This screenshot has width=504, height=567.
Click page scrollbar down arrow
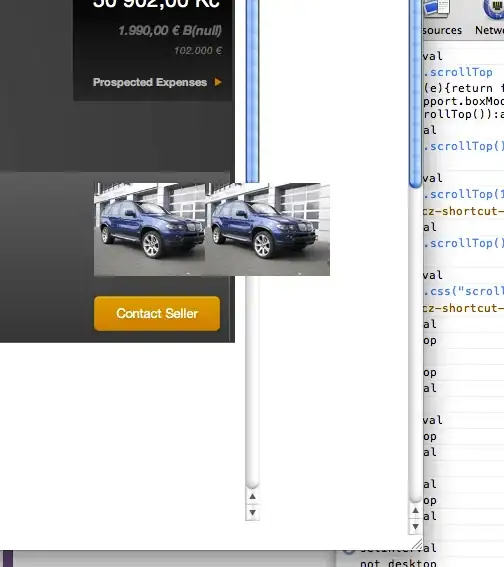tap(252, 512)
